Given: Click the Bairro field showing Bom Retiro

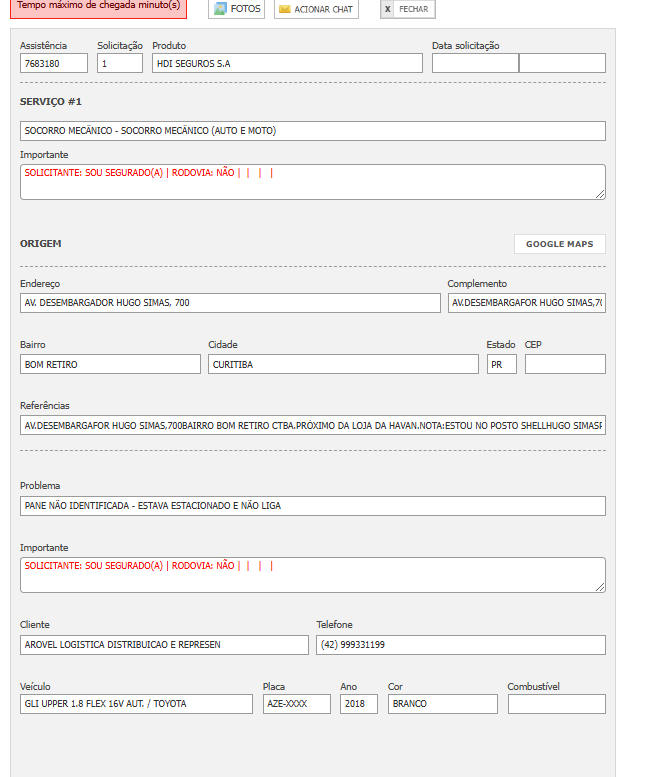Looking at the screenshot, I should tap(110, 364).
